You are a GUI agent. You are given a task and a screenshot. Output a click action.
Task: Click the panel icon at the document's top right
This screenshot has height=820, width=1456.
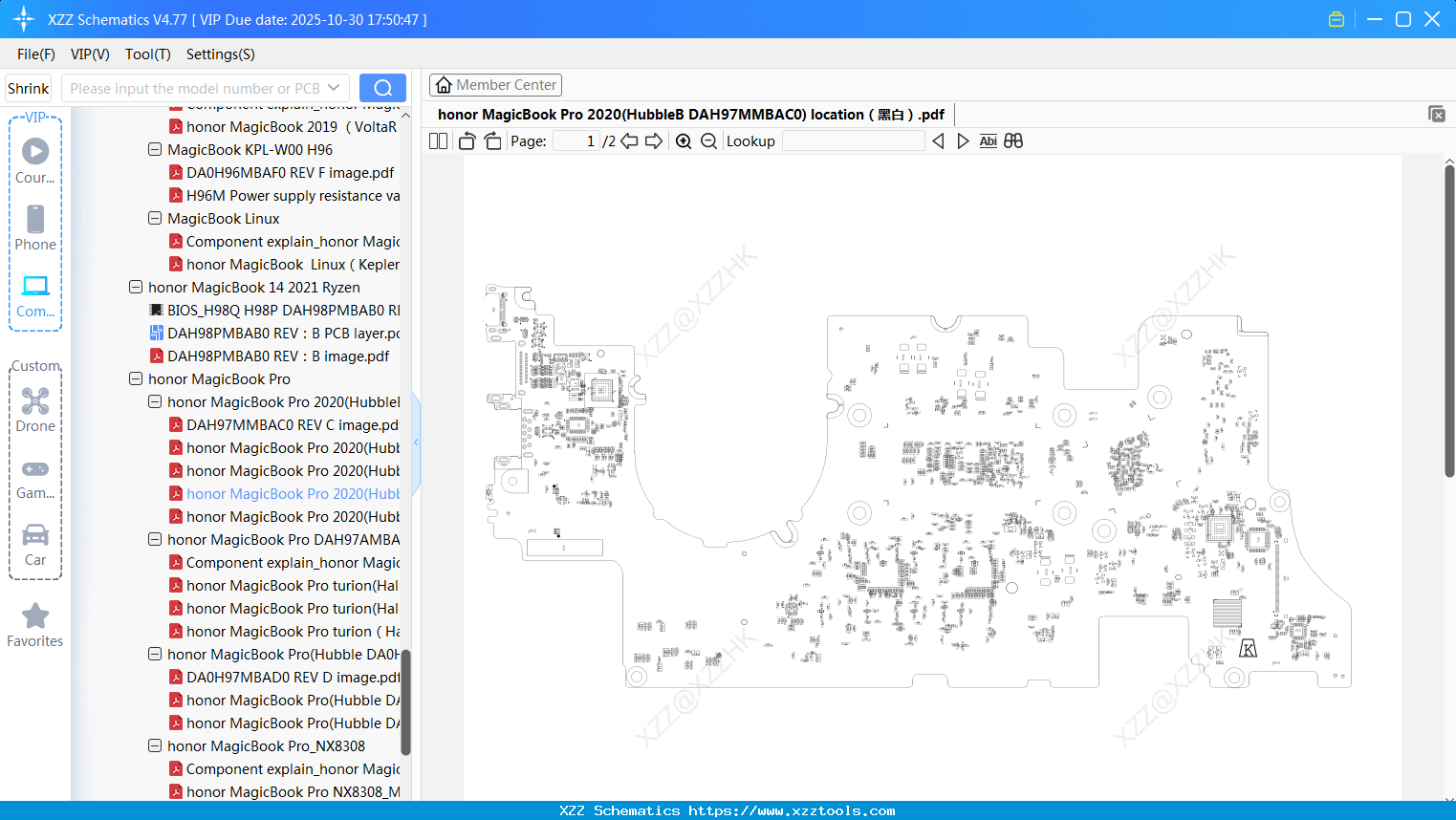1437,114
